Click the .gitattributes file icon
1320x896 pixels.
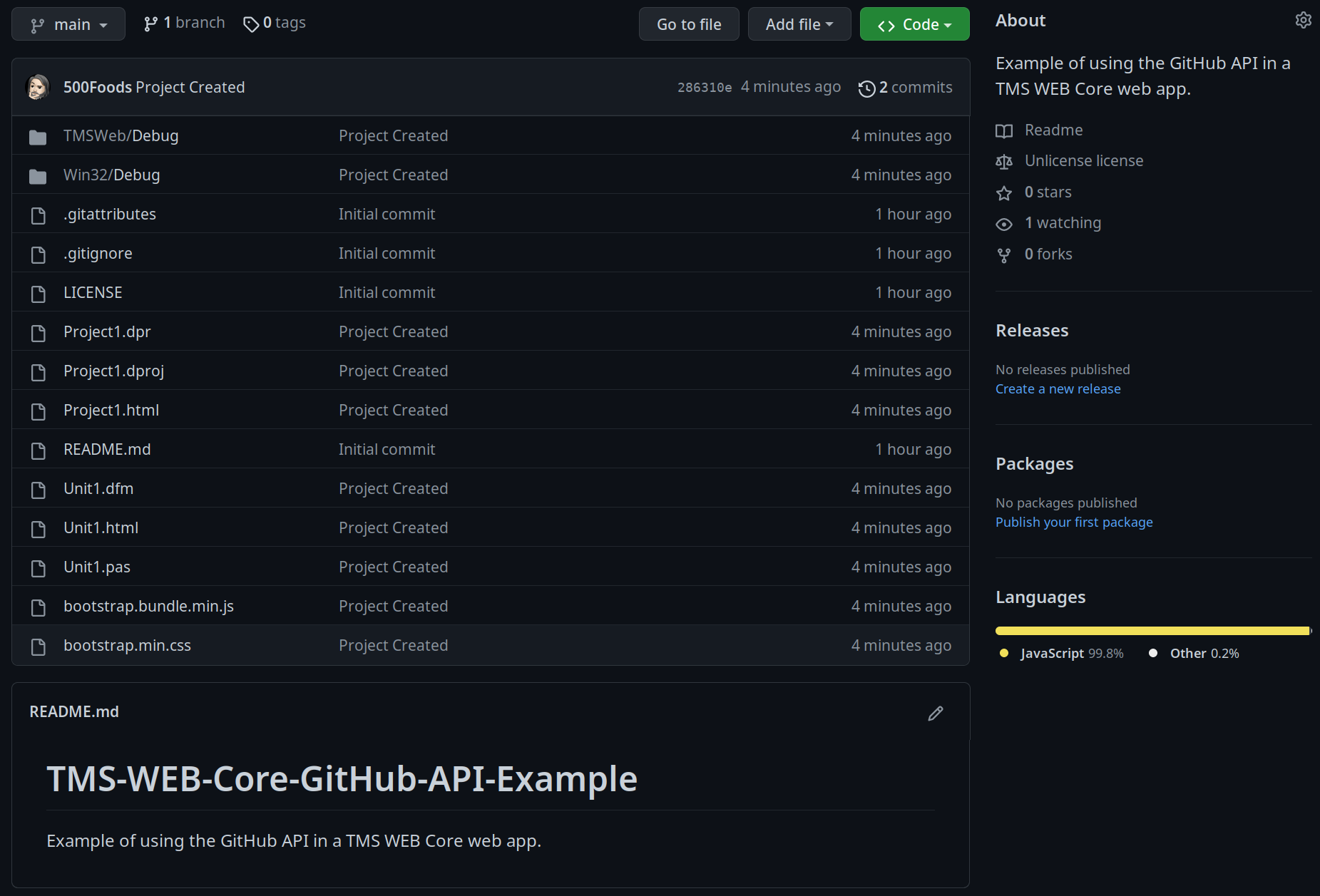pyautogui.click(x=39, y=215)
